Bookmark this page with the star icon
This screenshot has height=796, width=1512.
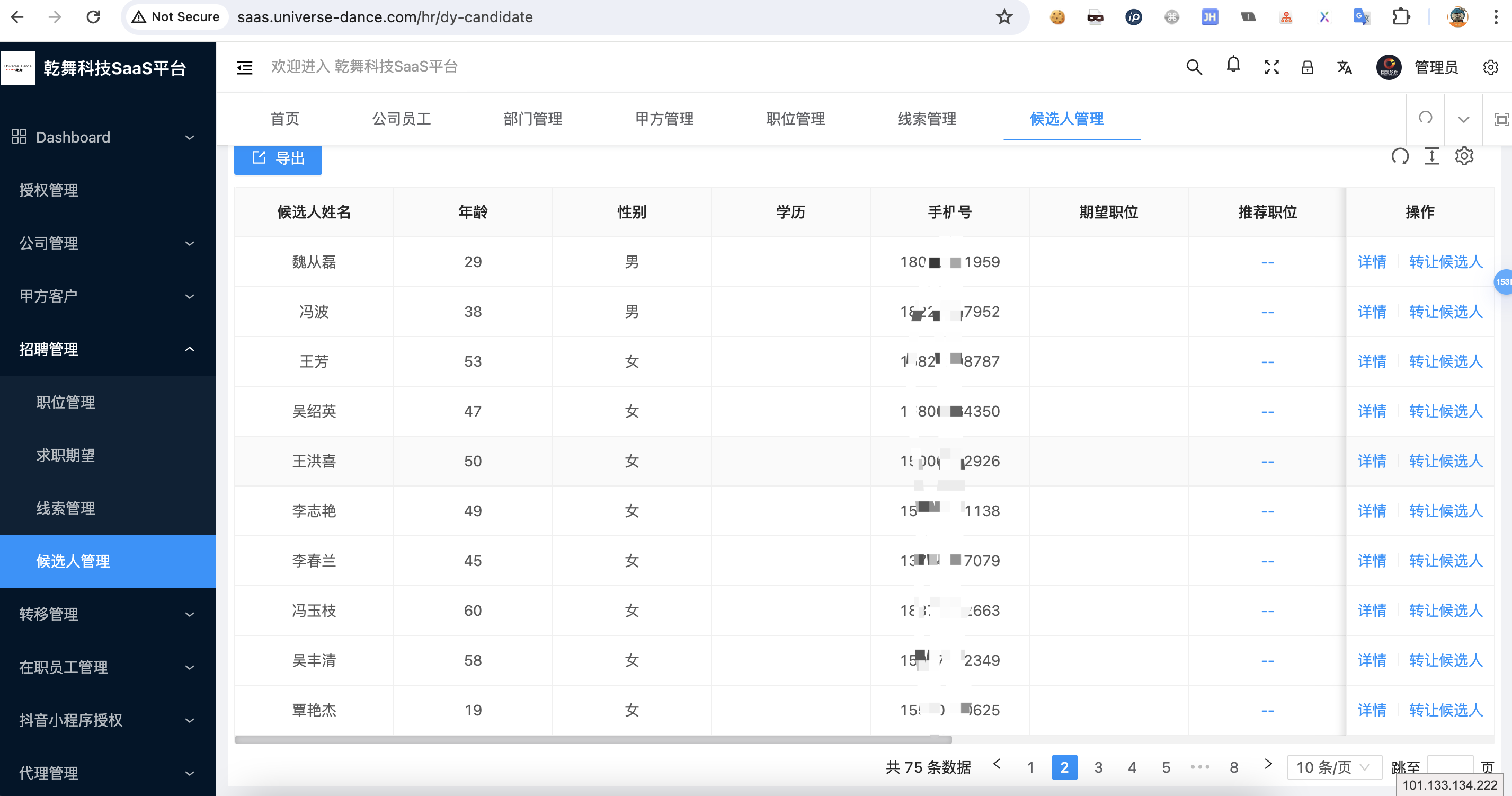1004,17
